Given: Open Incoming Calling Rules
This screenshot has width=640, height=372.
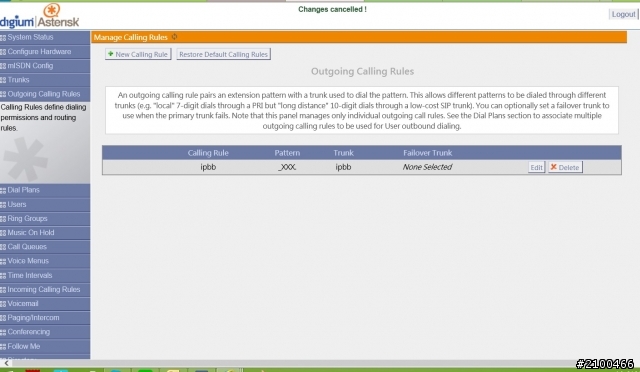Looking at the screenshot, I should [45, 290].
